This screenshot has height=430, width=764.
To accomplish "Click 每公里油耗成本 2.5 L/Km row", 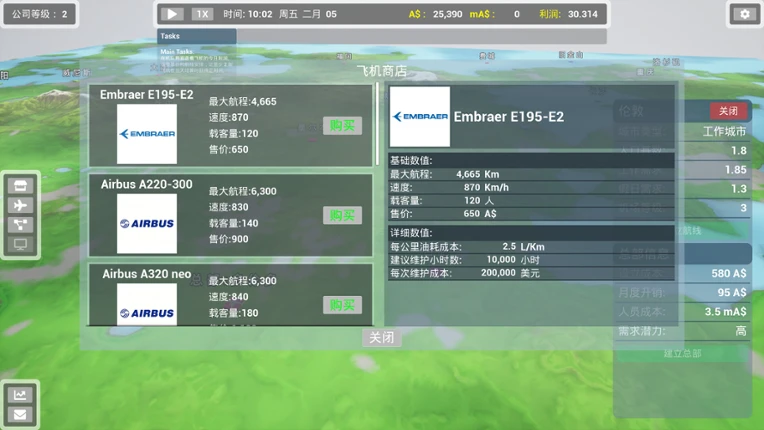I will coord(531,246).
